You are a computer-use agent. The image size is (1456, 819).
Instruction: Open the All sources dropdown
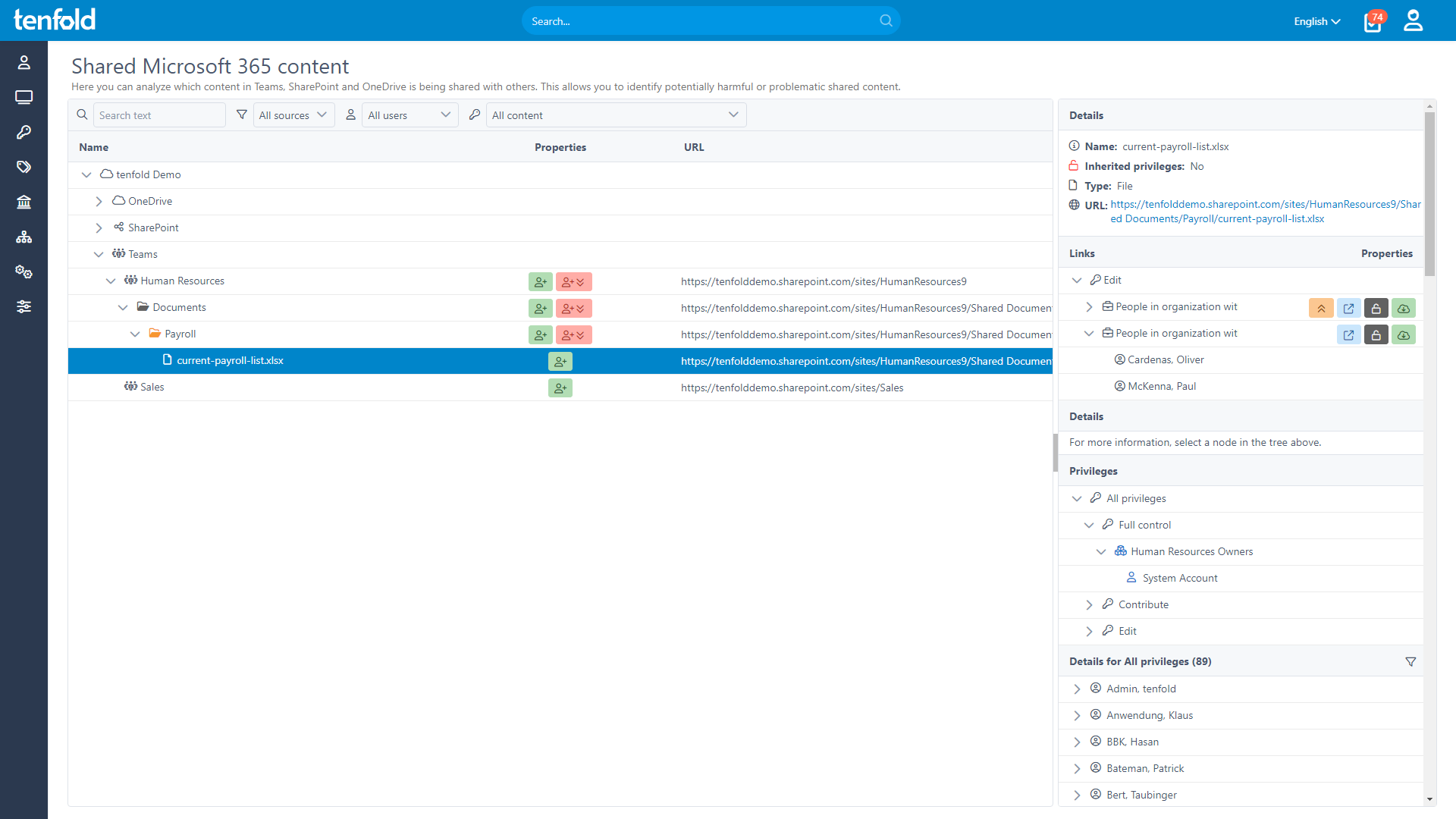(x=293, y=115)
